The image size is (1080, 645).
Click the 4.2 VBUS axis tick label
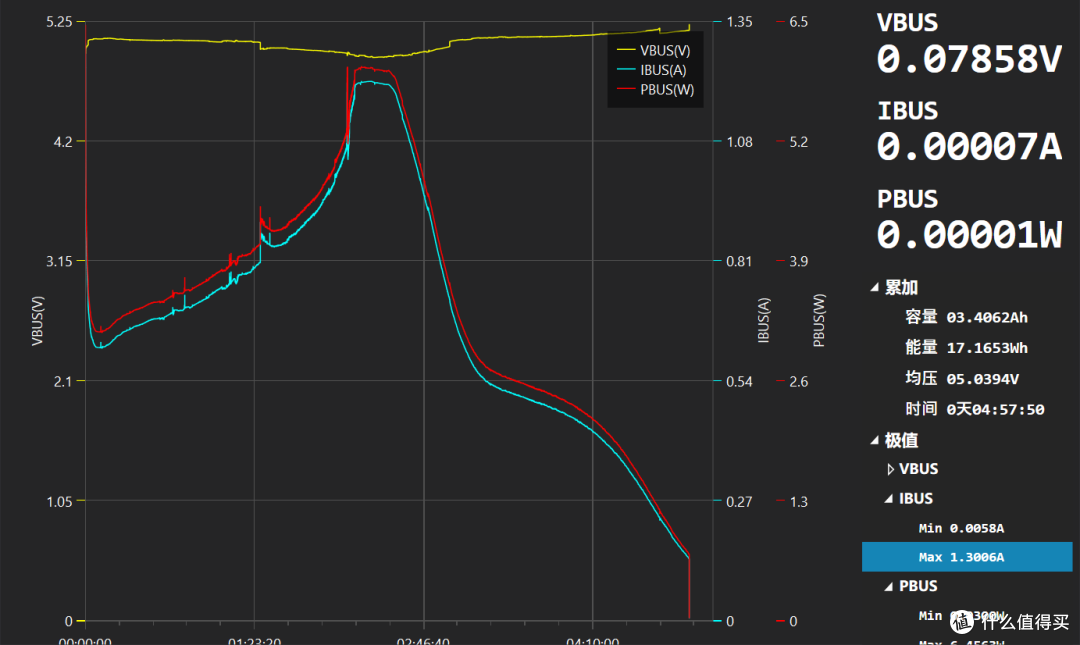click(x=63, y=142)
